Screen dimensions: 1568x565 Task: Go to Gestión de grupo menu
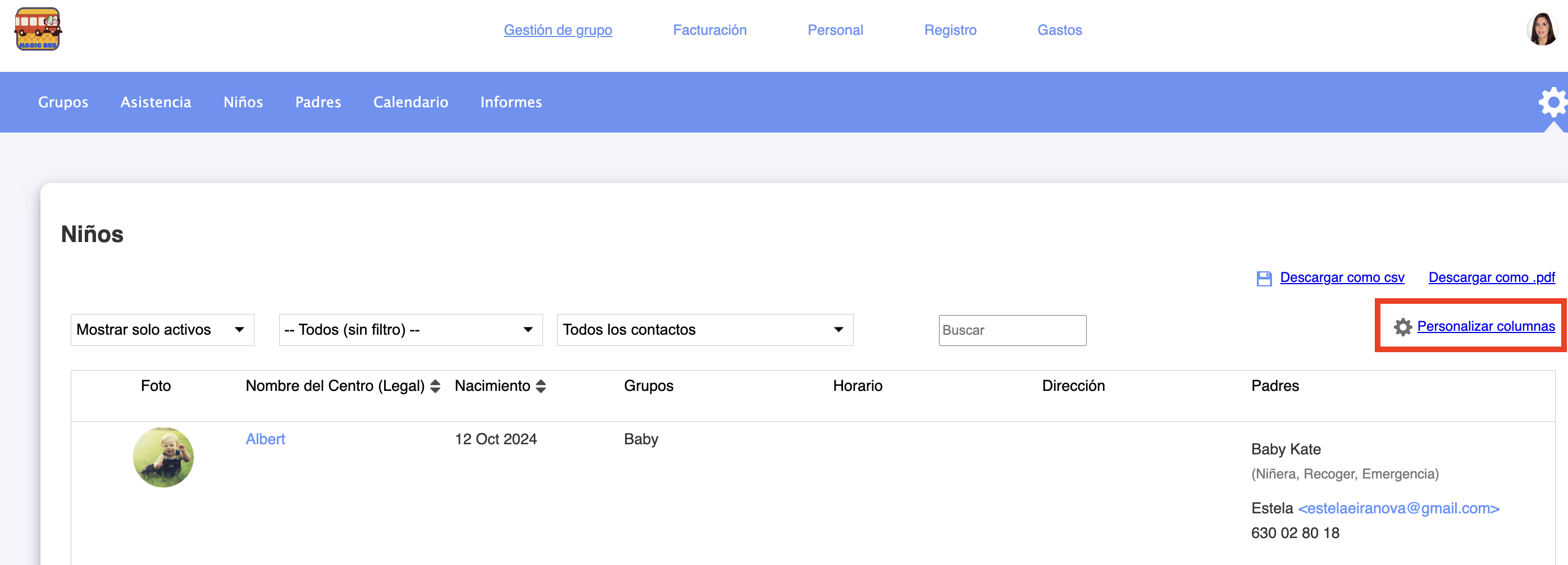[558, 30]
